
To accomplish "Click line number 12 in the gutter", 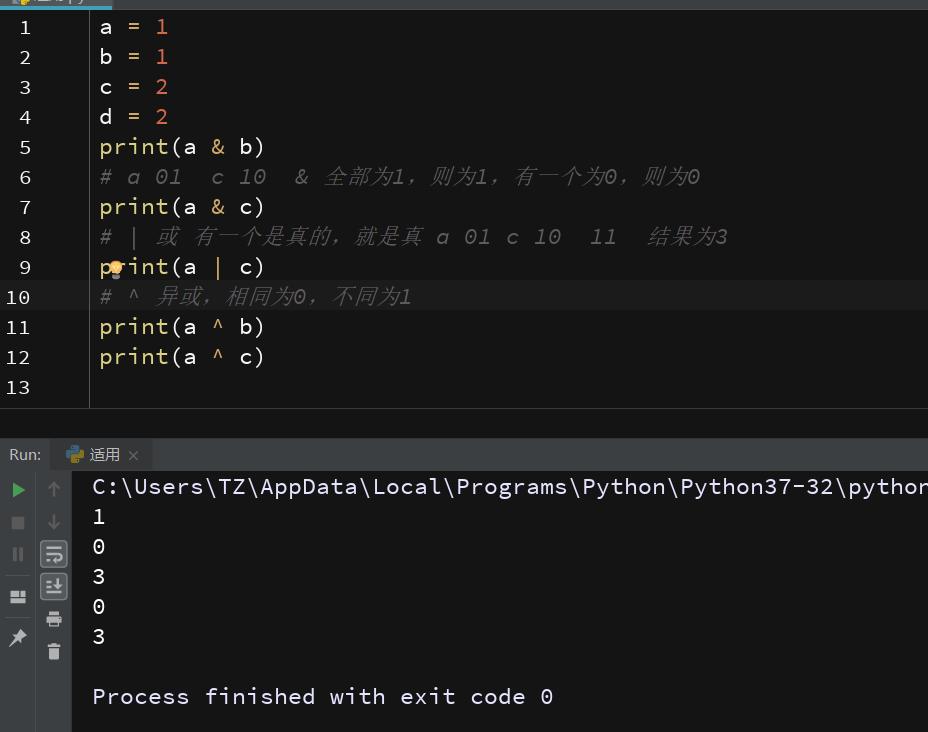I will pyautogui.click(x=18, y=357).
